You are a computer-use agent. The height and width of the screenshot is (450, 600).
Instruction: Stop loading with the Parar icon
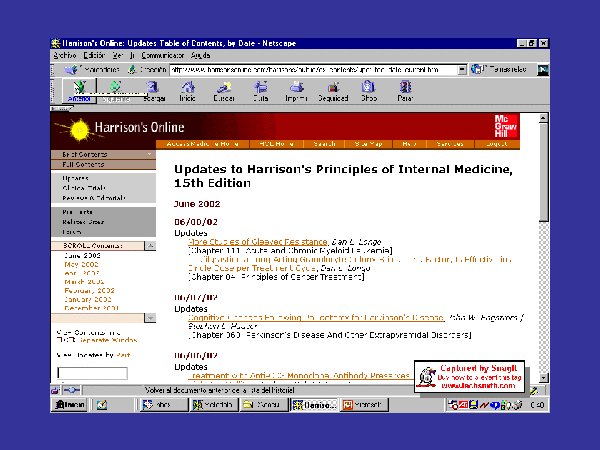(405, 91)
